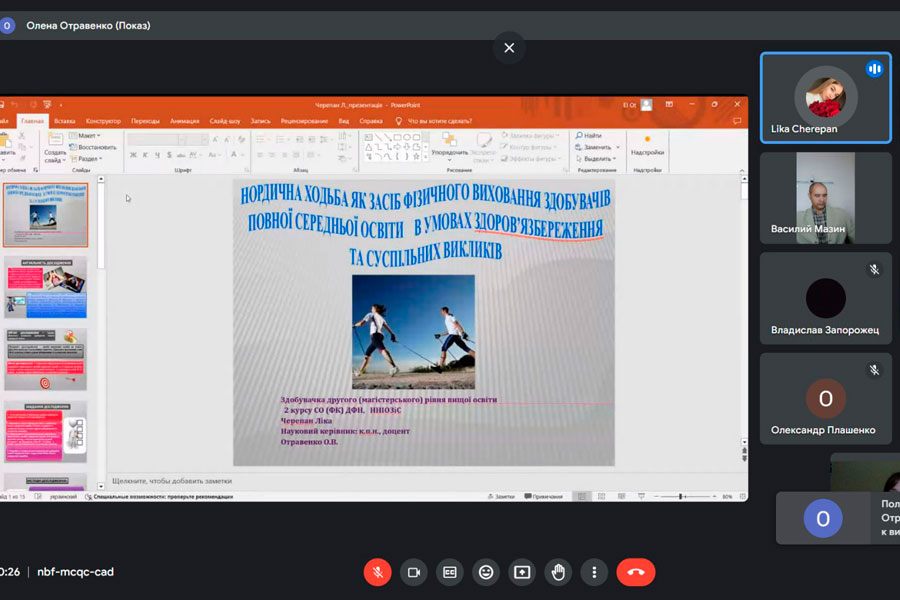Close the presentation overlay with the X
Image resolution: width=900 pixels, height=600 pixels.
[509, 48]
